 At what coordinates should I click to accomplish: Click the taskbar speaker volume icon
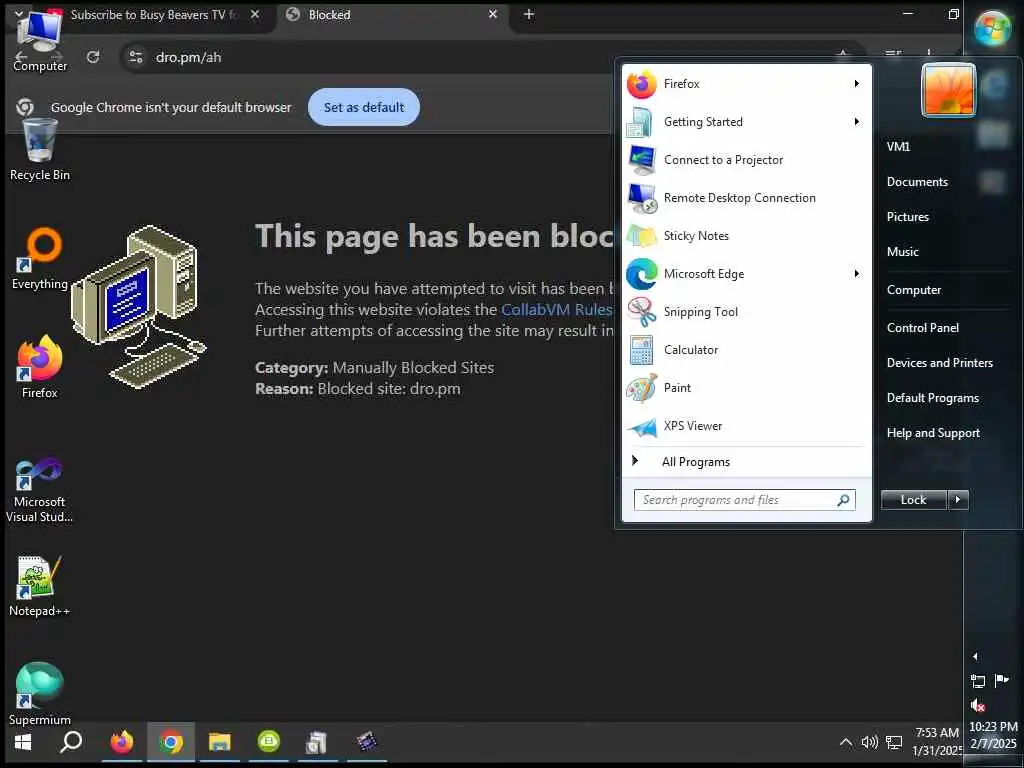(869, 742)
